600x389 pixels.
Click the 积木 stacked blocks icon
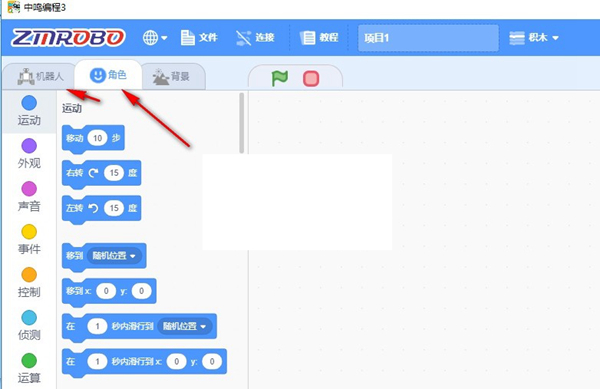point(517,38)
